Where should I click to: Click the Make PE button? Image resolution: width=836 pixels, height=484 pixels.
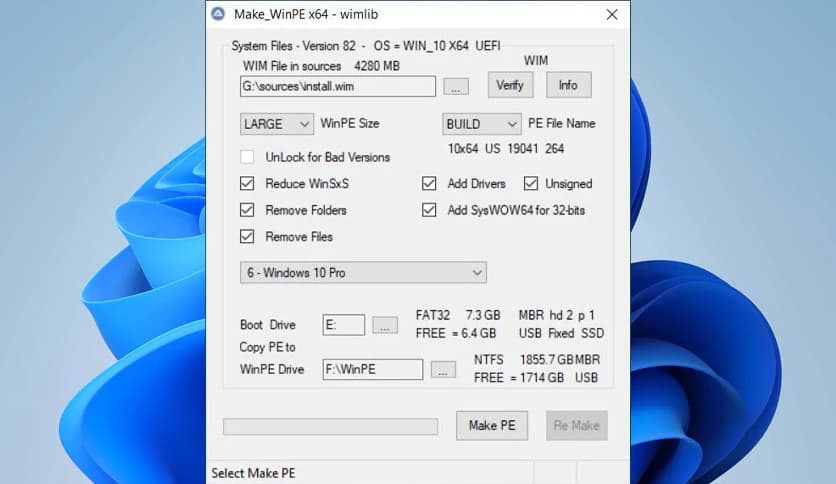pos(492,425)
